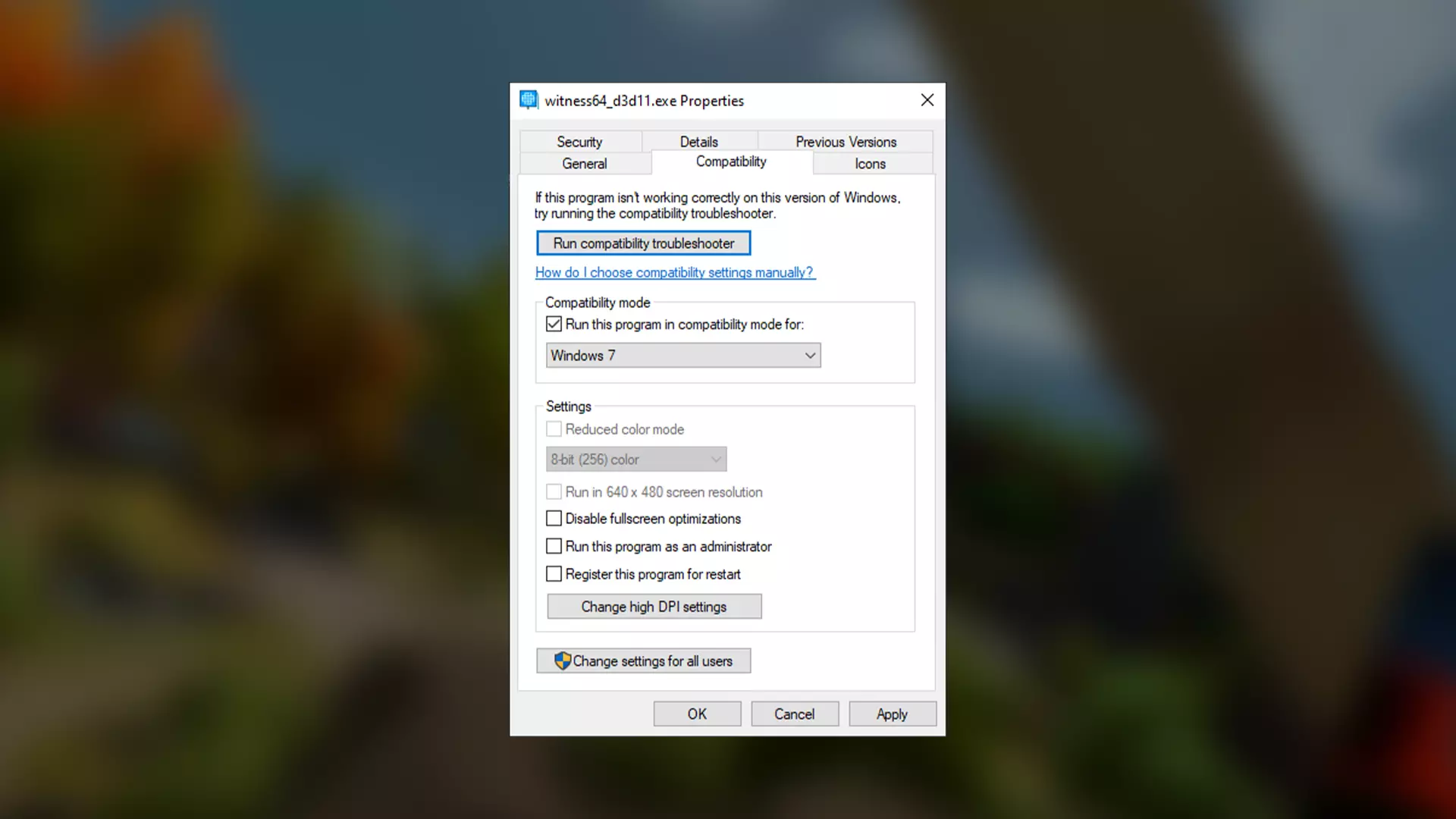Image resolution: width=1456 pixels, height=819 pixels.
Task: Tick Register this program for restart
Action: pyautogui.click(x=554, y=574)
